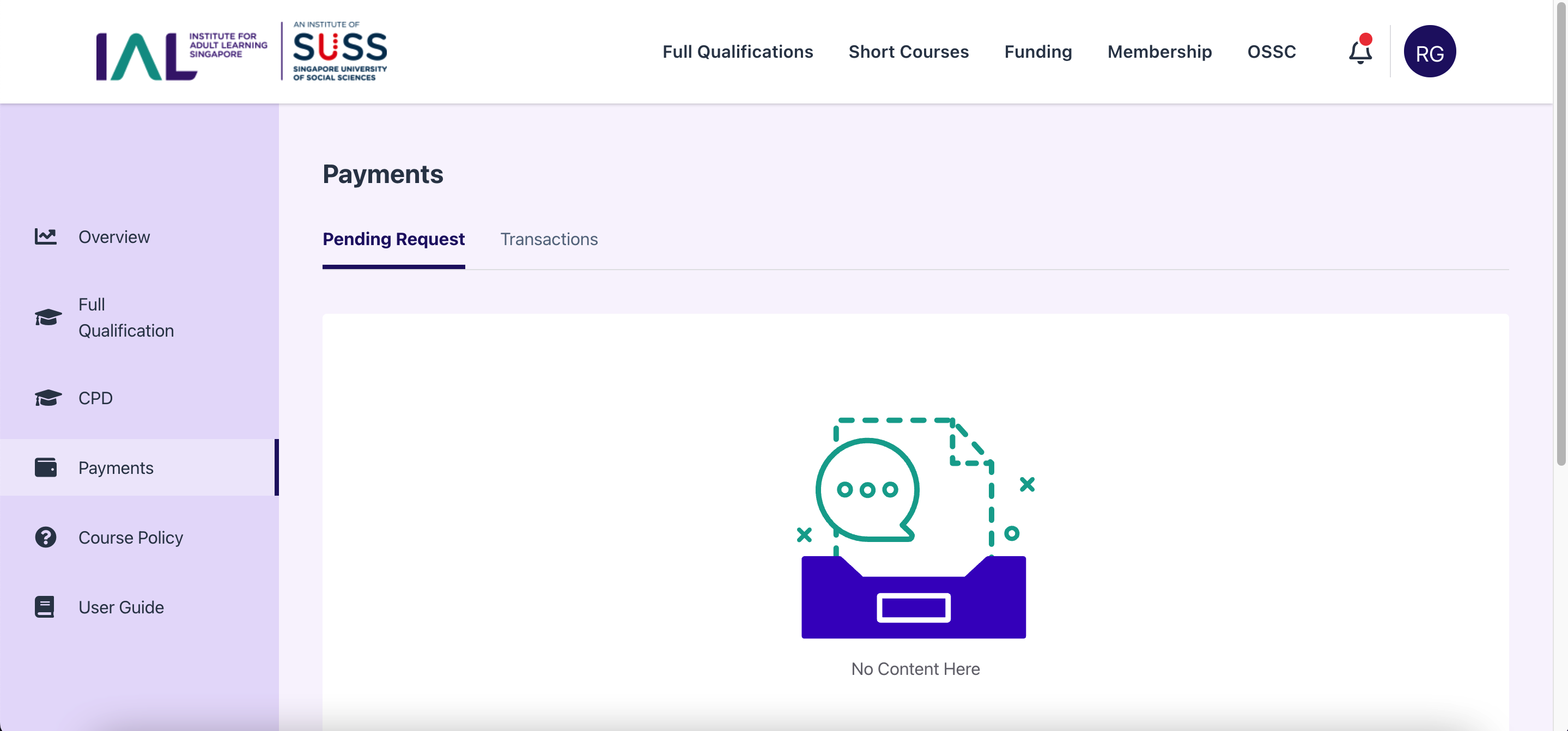The height and width of the screenshot is (731, 1568).
Task: Open the OSSC menu item
Action: pyautogui.click(x=1271, y=52)
